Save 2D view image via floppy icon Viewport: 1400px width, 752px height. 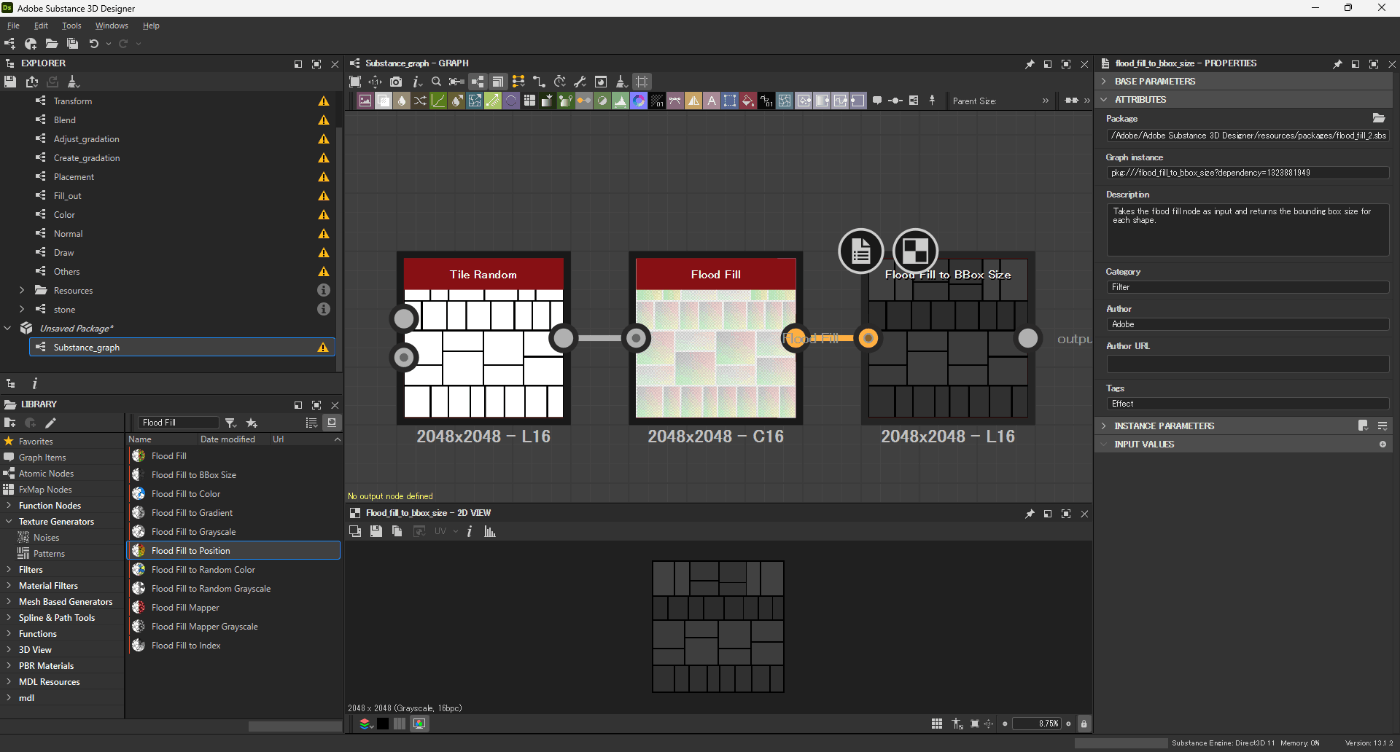tap(376, 532)
